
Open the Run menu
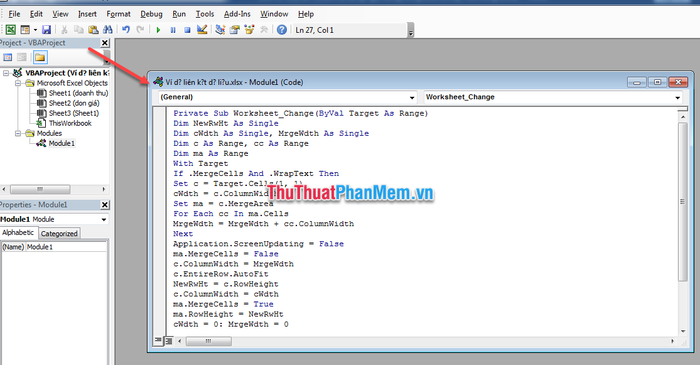coord(179,14)
